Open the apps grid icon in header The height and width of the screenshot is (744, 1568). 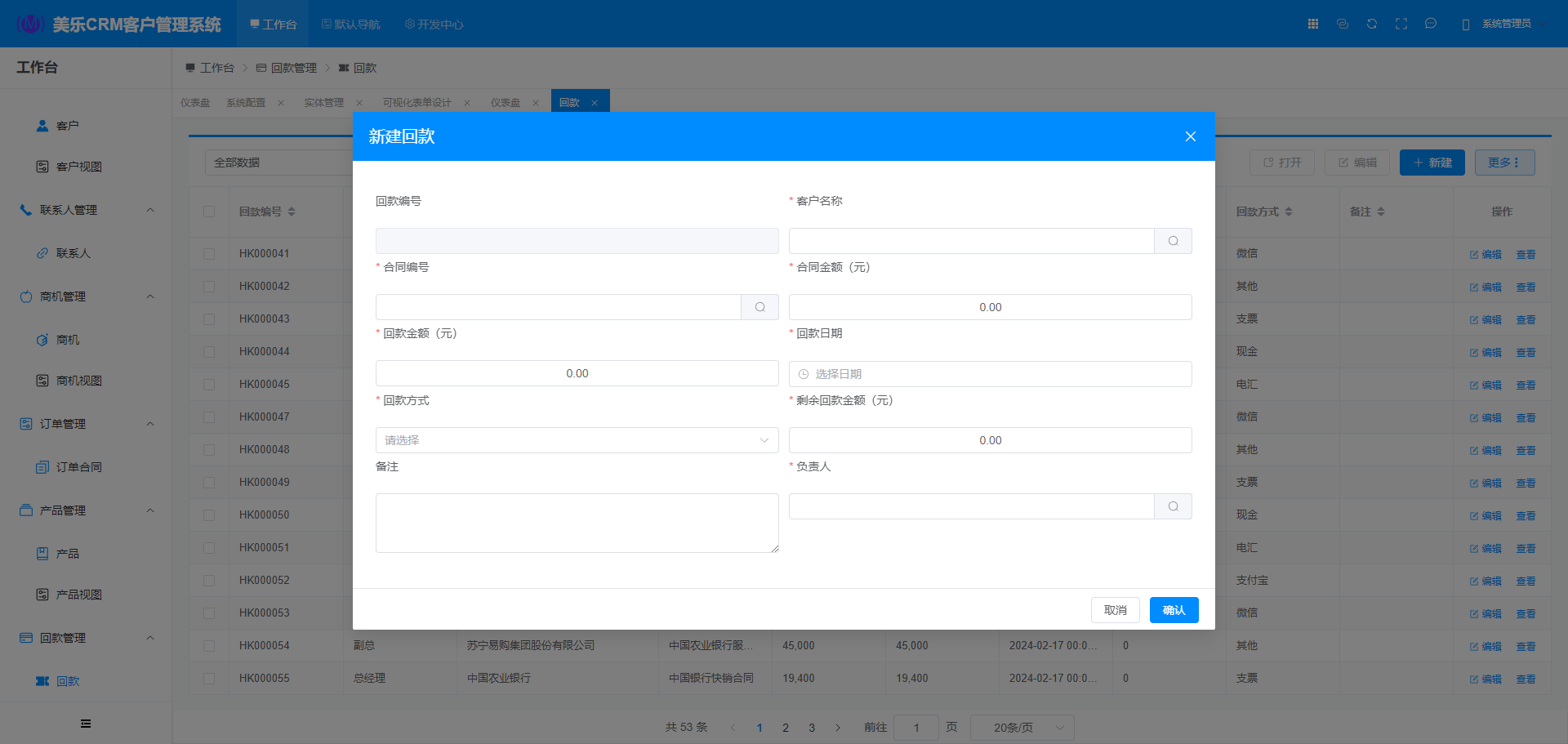click(1313, 24)
